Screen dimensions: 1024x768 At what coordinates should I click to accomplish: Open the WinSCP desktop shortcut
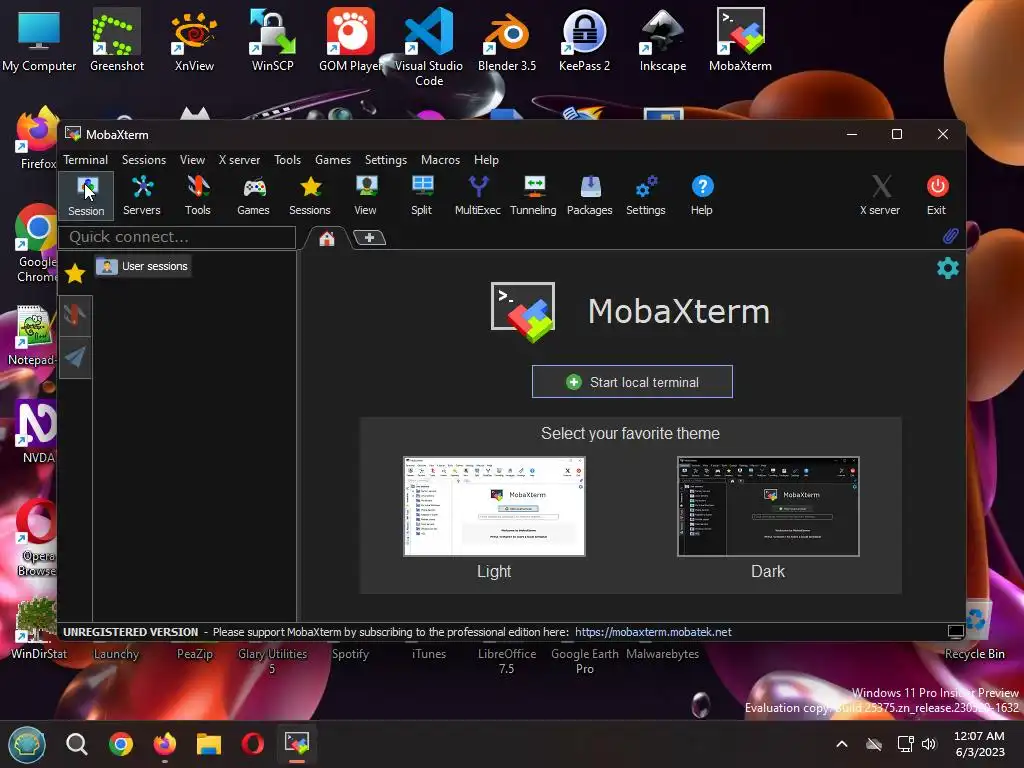tap(272, 40)
